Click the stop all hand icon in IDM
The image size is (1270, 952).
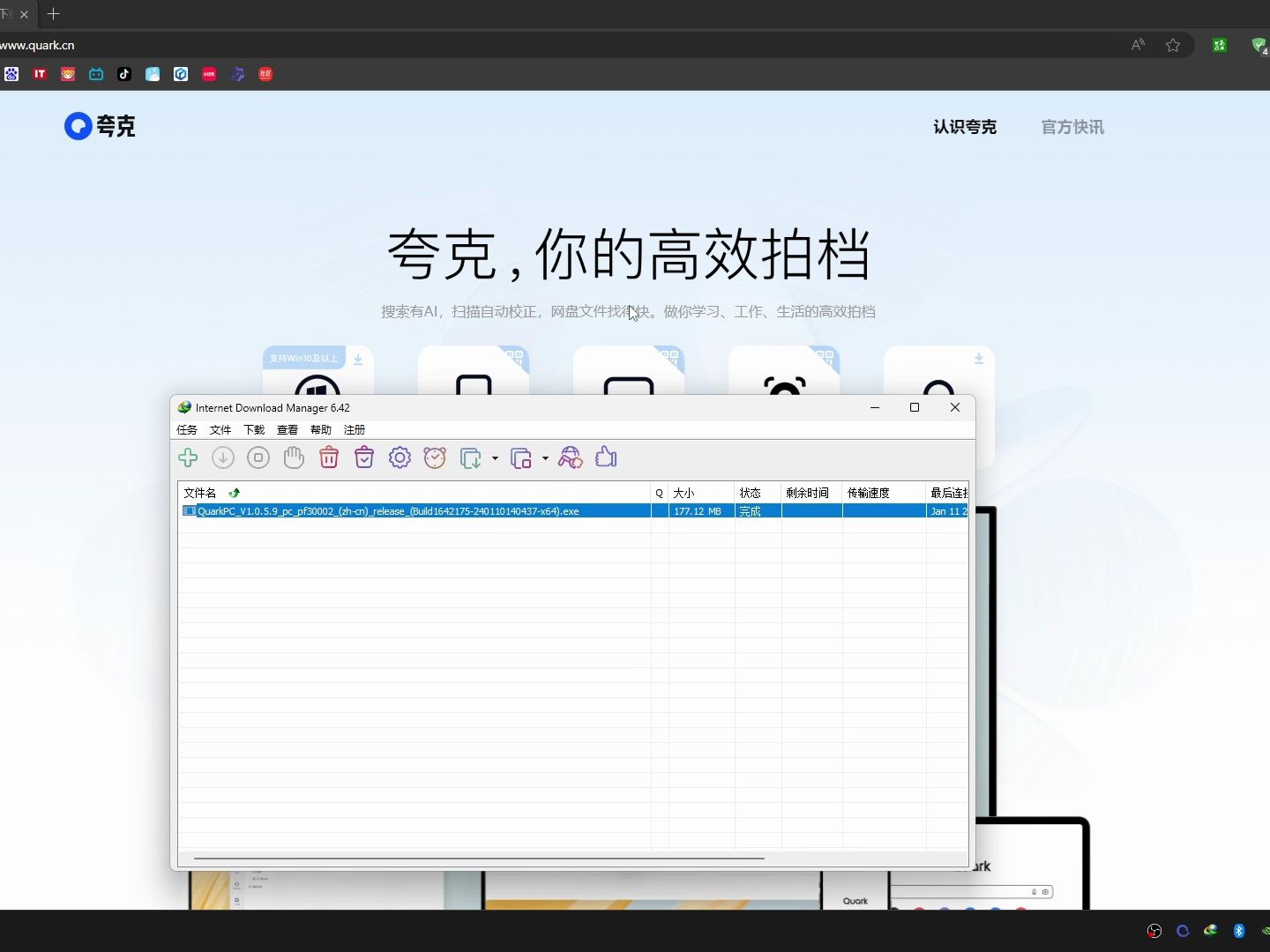pyautogui.click(x=294, y=457)
